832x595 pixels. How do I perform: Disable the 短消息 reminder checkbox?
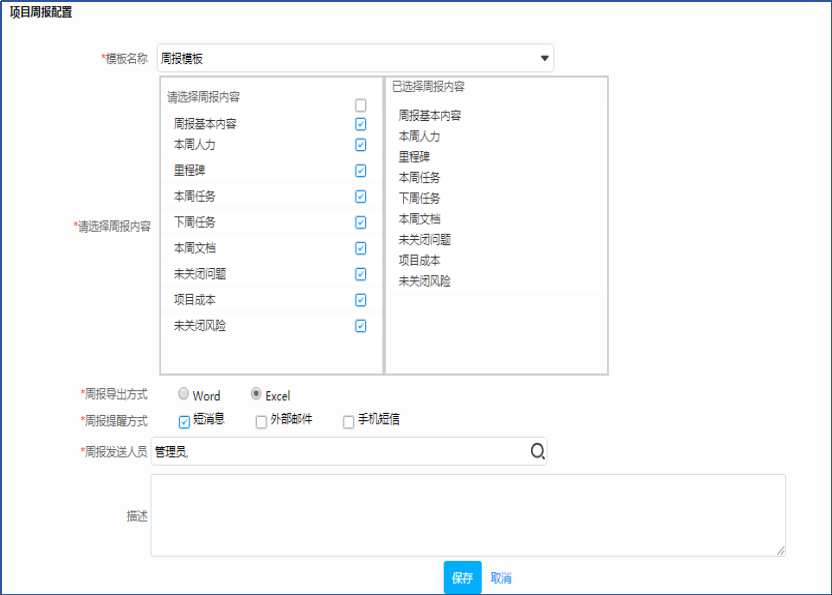point(184,422)
